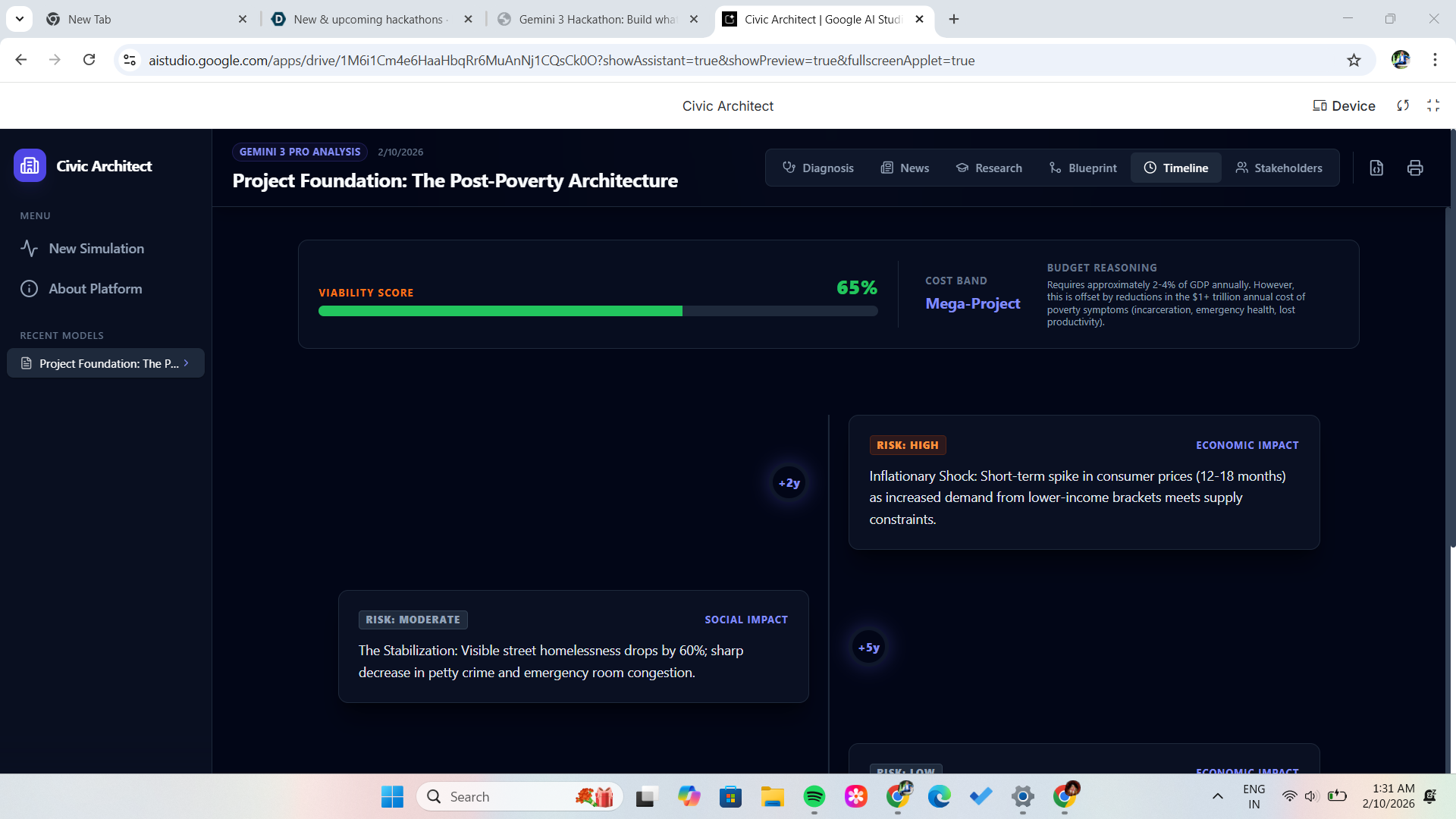Open Spotify from the taskbar
This screenshot has height=819, width=1456.
click(814, 796)
